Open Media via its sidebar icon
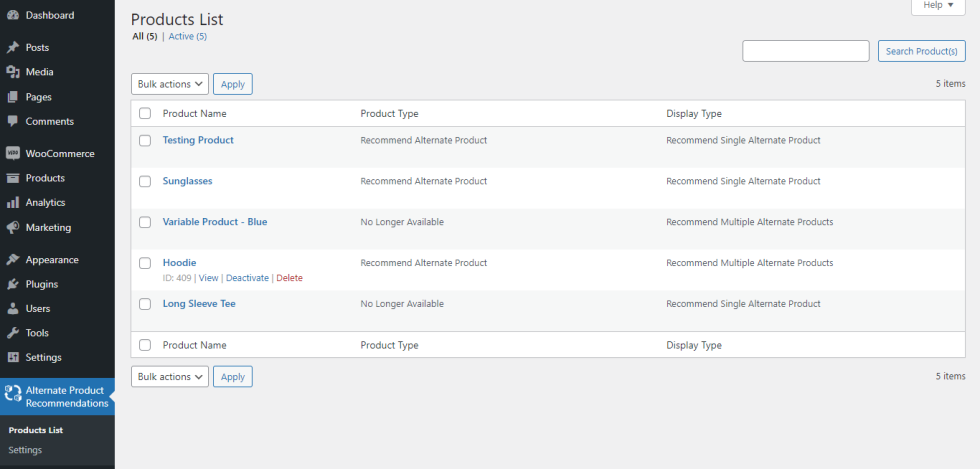 (x=13, y=72)
